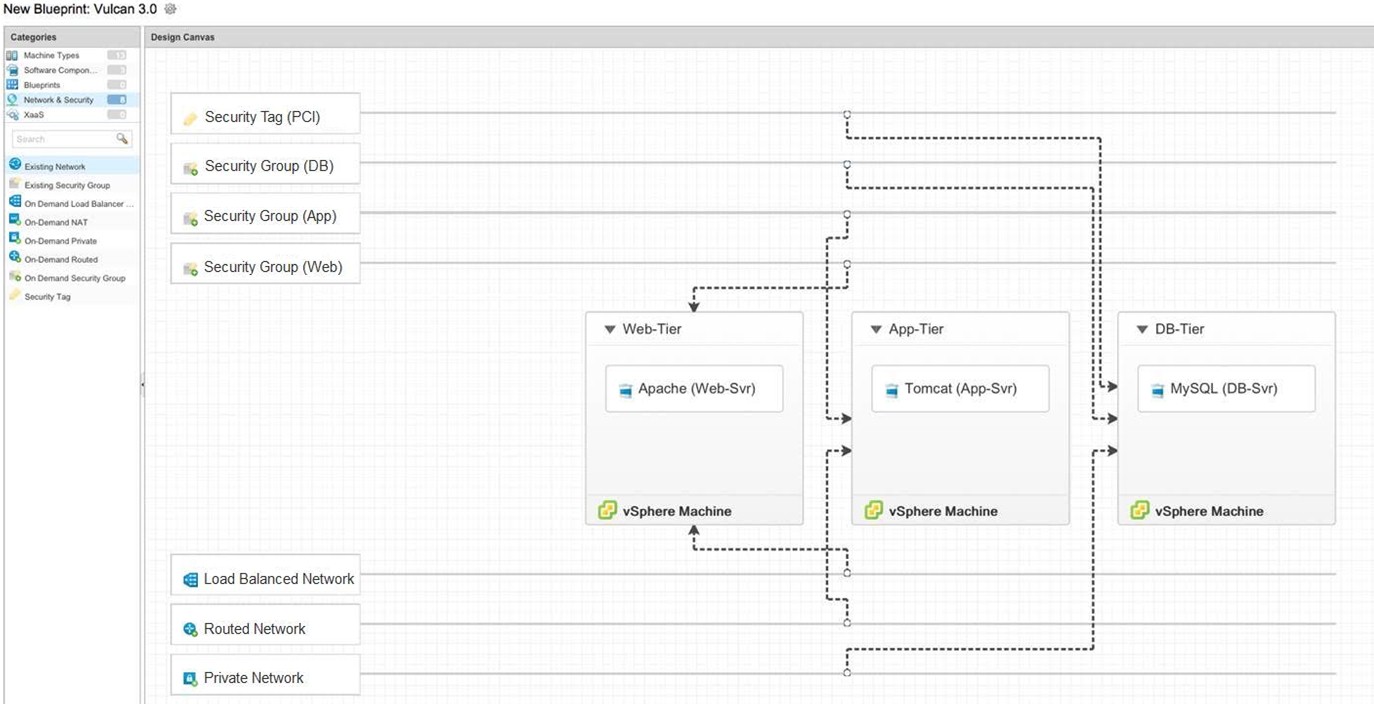Toggle the Software Components switch
Screen dimensions: 1374x704
coord(117,70)
